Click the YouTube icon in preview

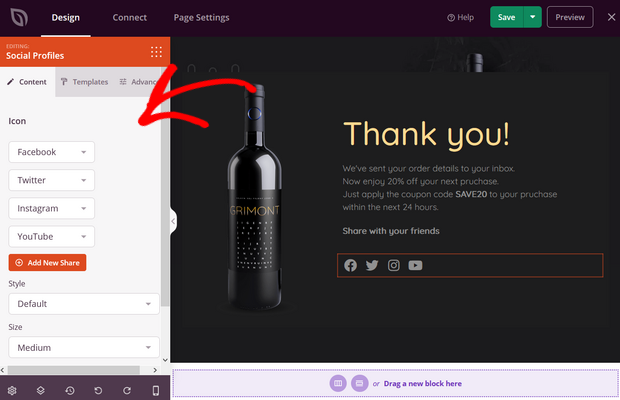tap(415, 265)
